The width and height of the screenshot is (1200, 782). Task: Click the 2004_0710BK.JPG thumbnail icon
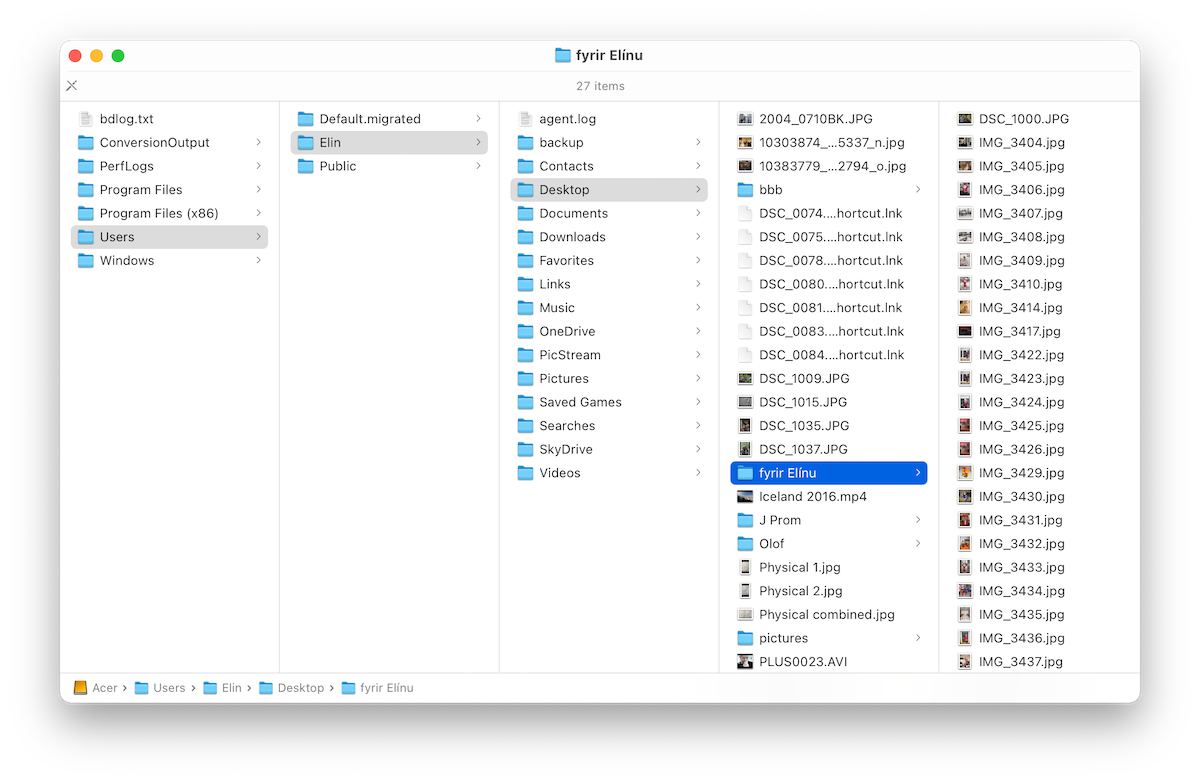[745, 119]
